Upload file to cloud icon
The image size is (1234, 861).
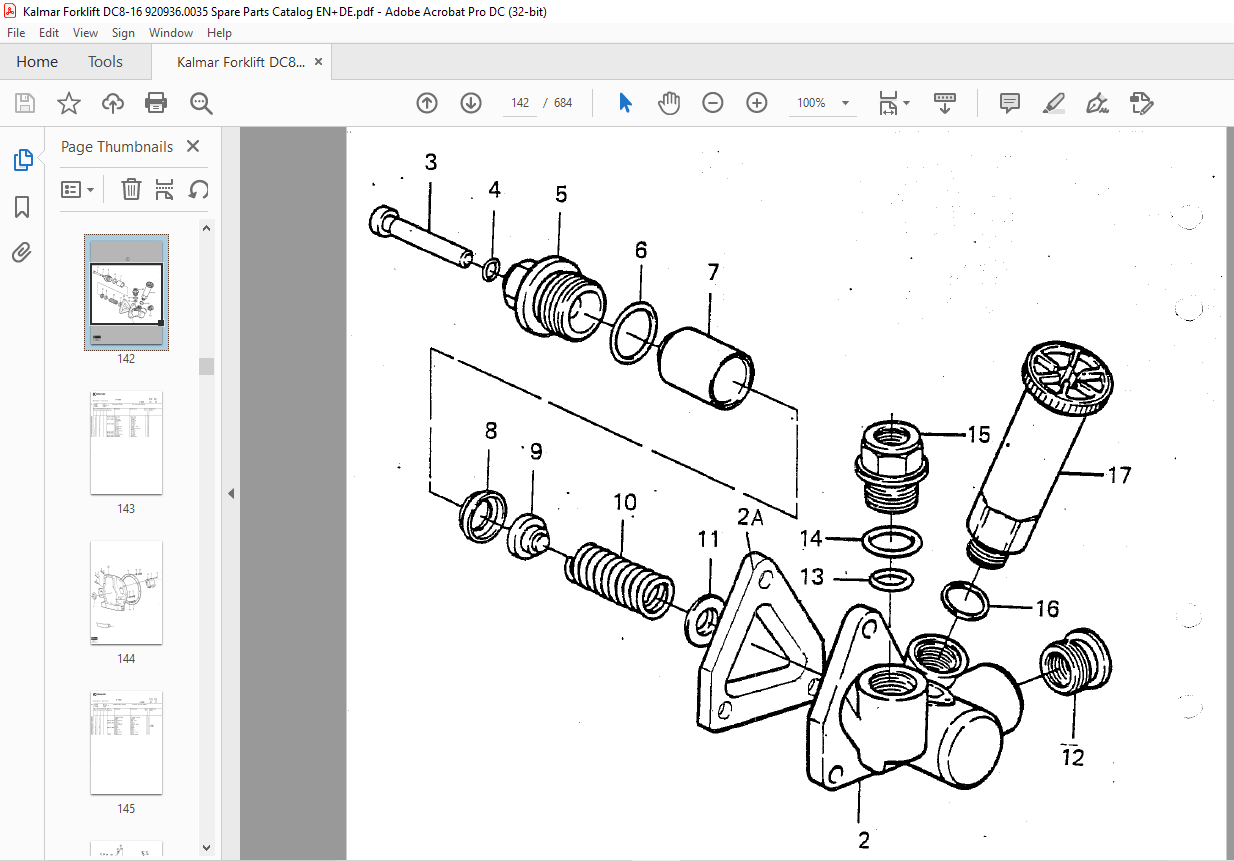113,103
